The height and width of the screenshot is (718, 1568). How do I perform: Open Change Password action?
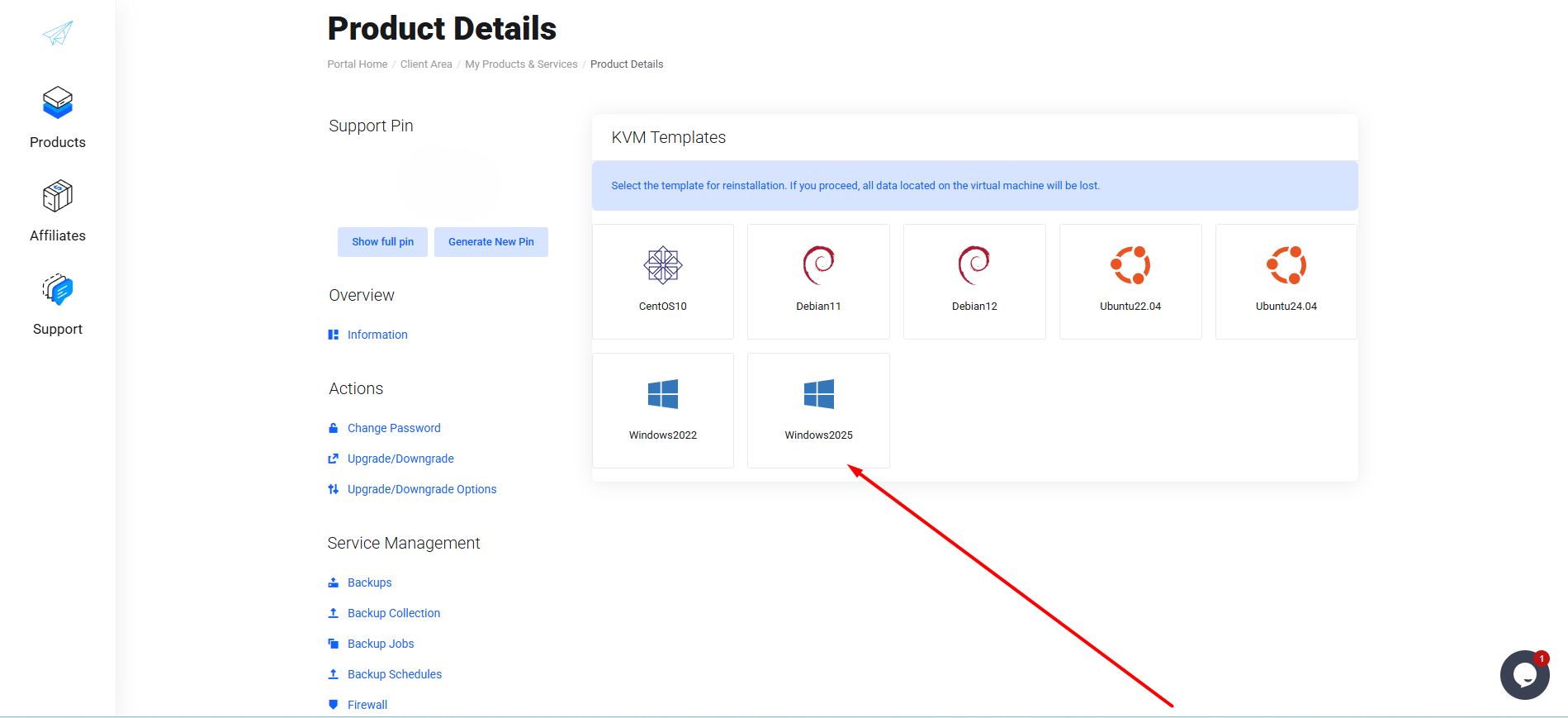pos(394,428)
